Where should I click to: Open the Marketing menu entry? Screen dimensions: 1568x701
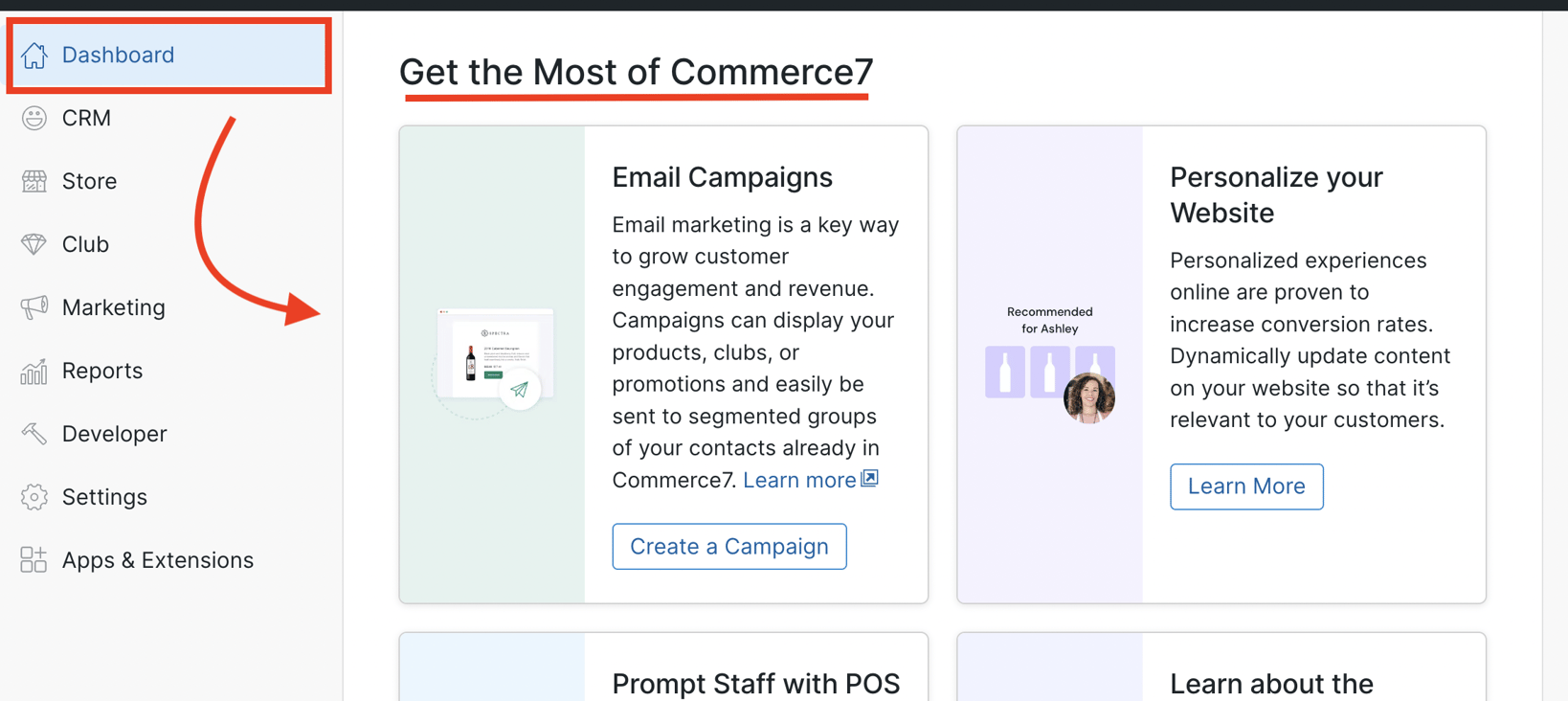coord(114,306)
